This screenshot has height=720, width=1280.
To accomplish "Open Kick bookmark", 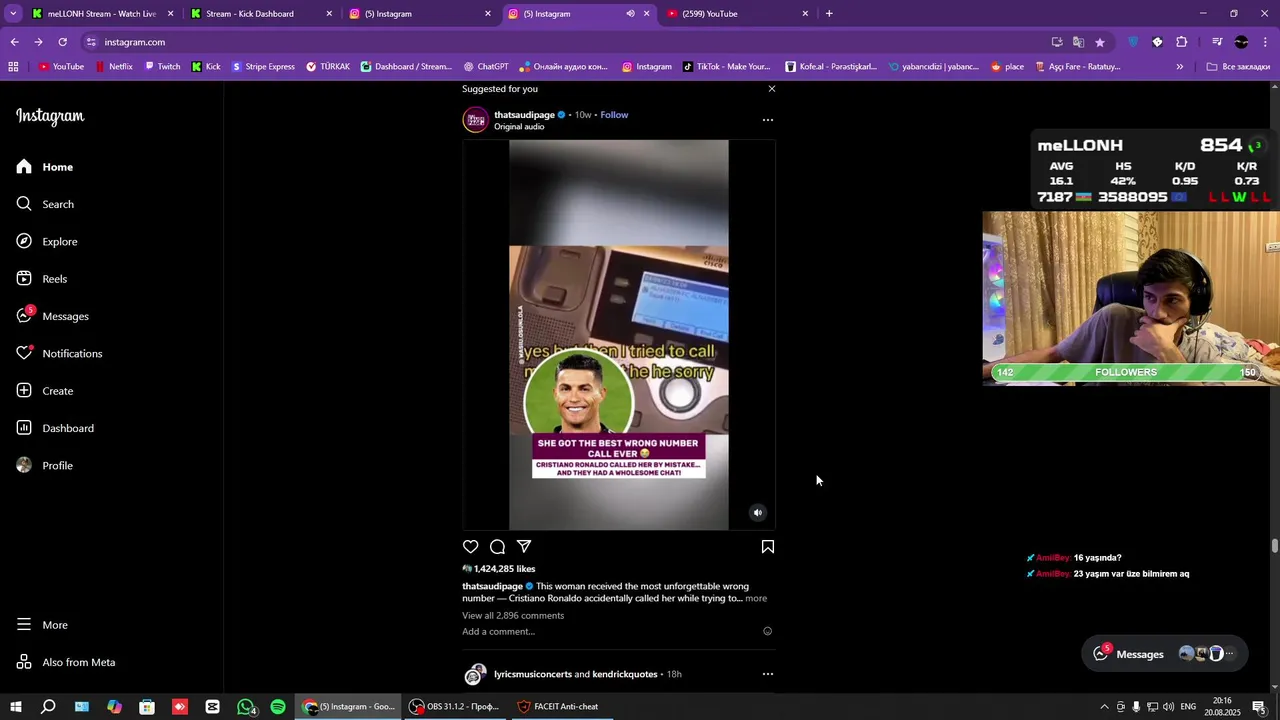I will point(206,67).
